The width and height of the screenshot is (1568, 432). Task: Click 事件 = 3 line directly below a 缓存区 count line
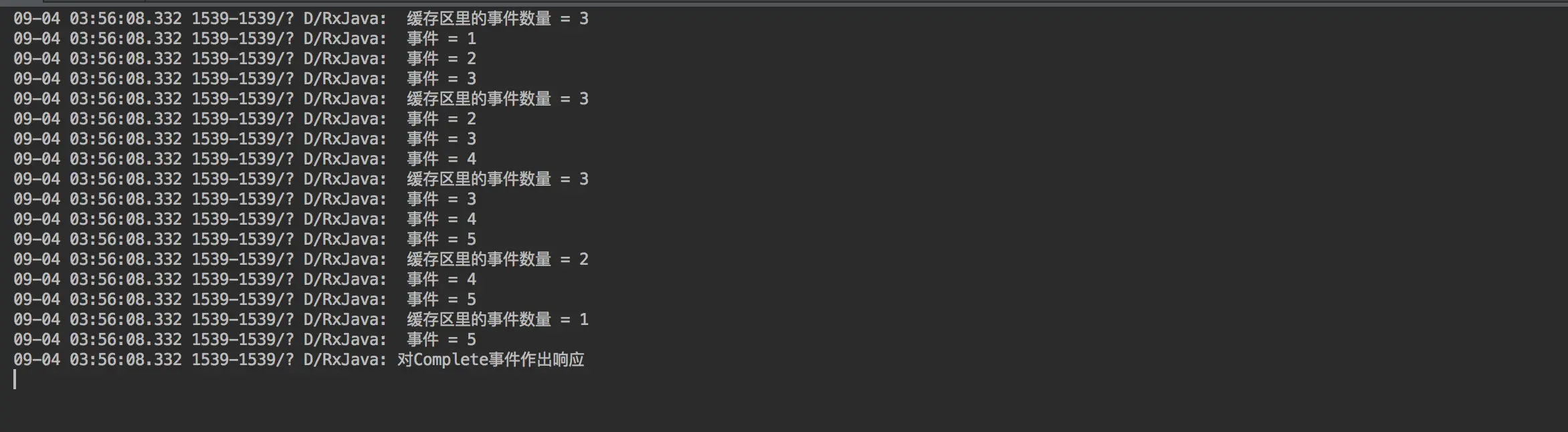[x=245, y=199]
